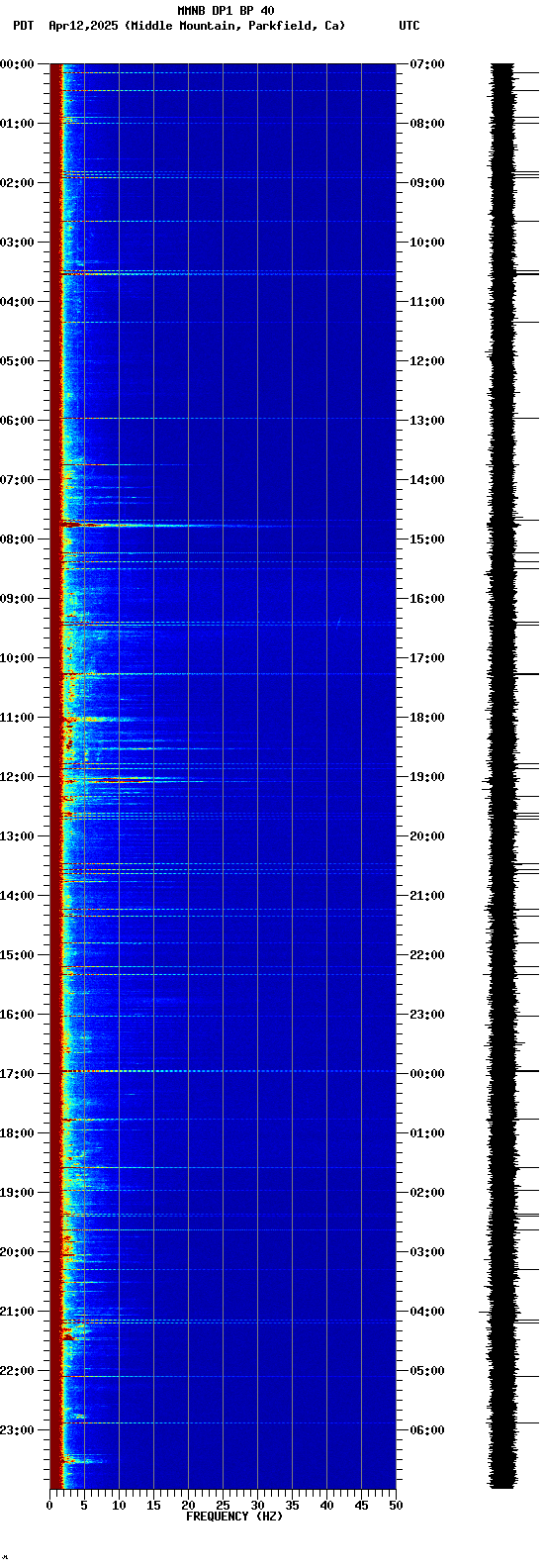Click the UTC axis label '18:00'
546x1568 pixels.
[427, 718]
